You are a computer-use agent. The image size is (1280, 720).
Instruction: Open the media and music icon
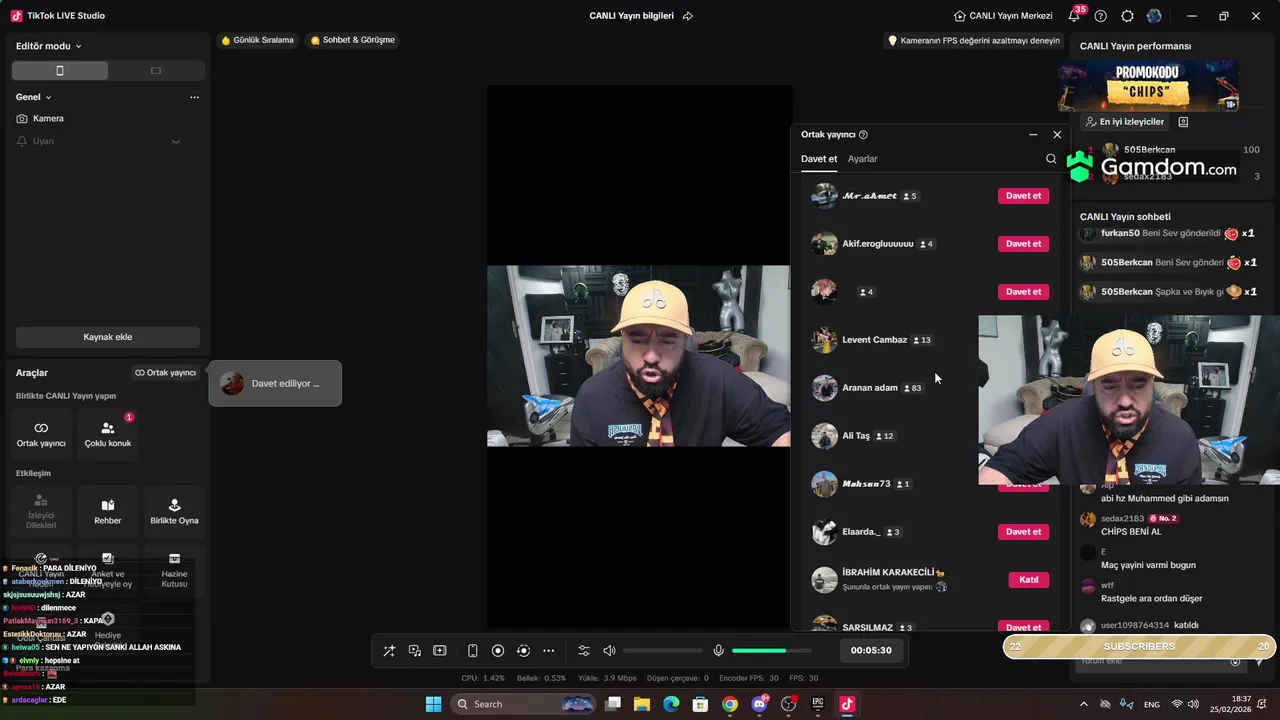414,651
